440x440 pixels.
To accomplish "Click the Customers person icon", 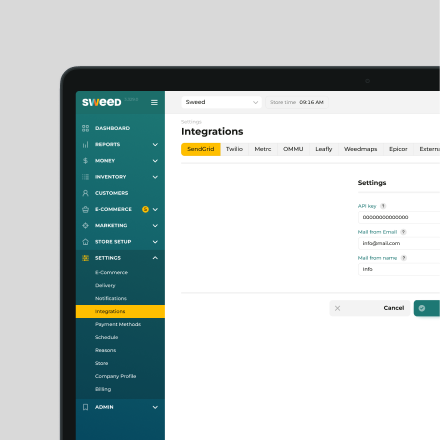I will (85, 193).
